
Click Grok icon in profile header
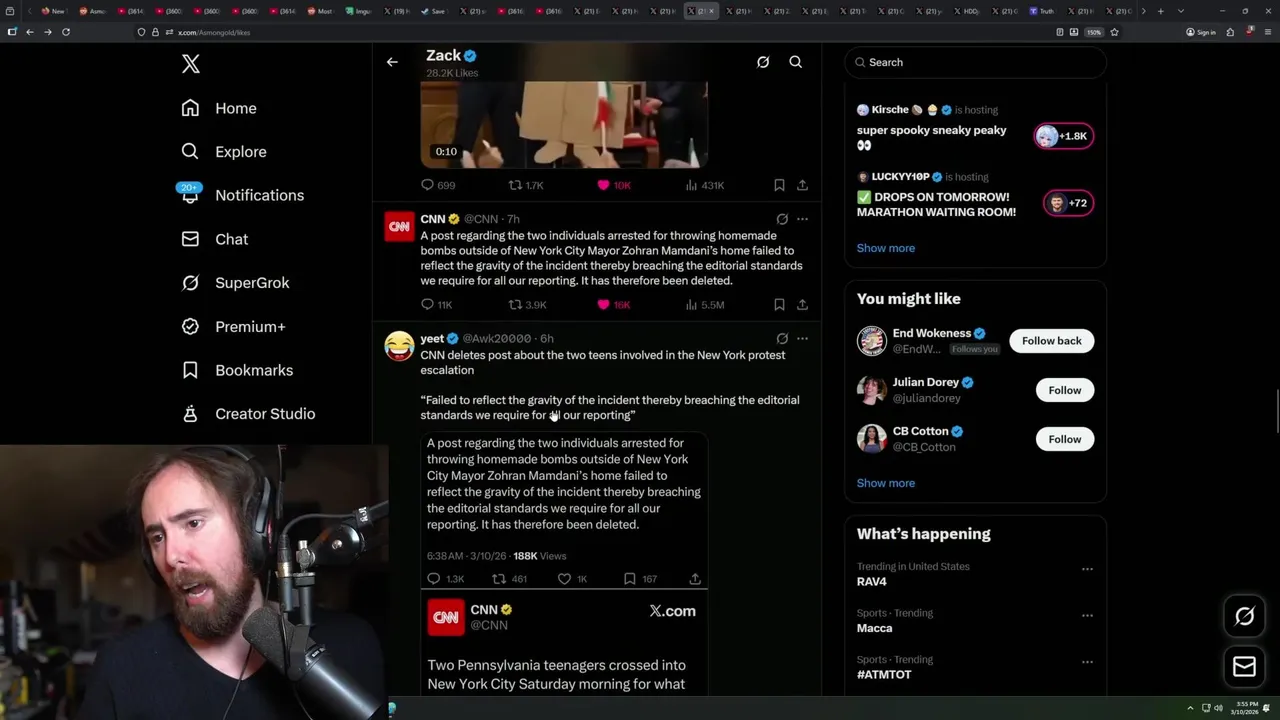763,62
